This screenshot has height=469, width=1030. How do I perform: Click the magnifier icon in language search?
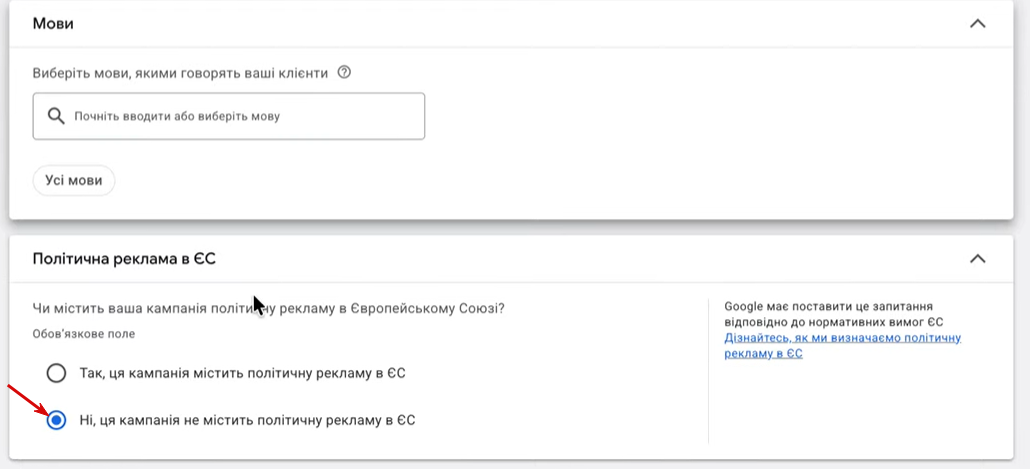point(55,116)
